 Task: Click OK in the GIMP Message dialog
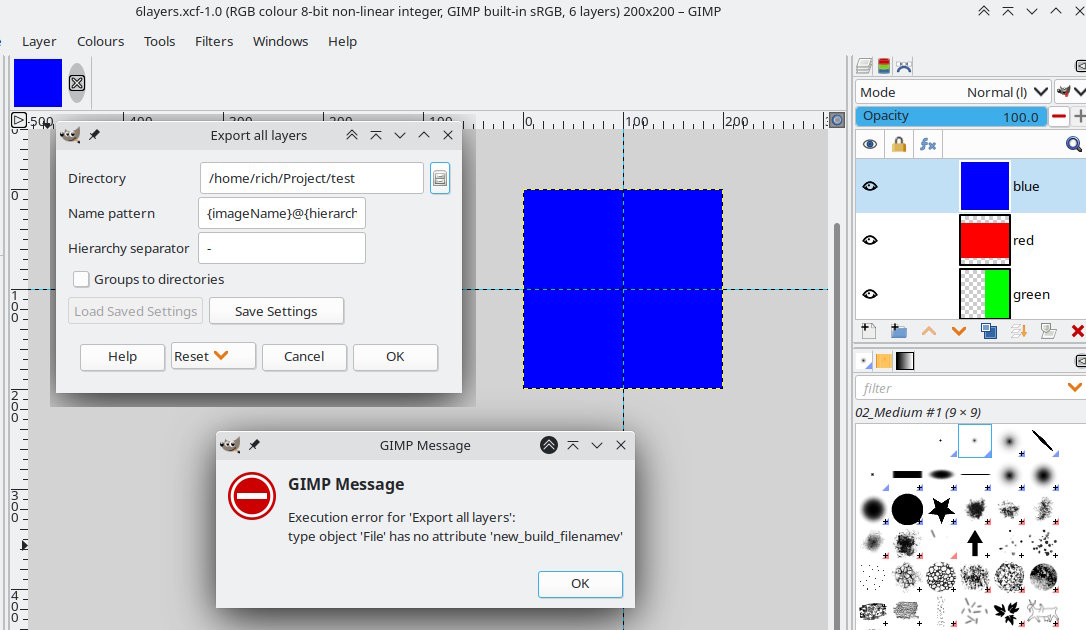[580, 584]
